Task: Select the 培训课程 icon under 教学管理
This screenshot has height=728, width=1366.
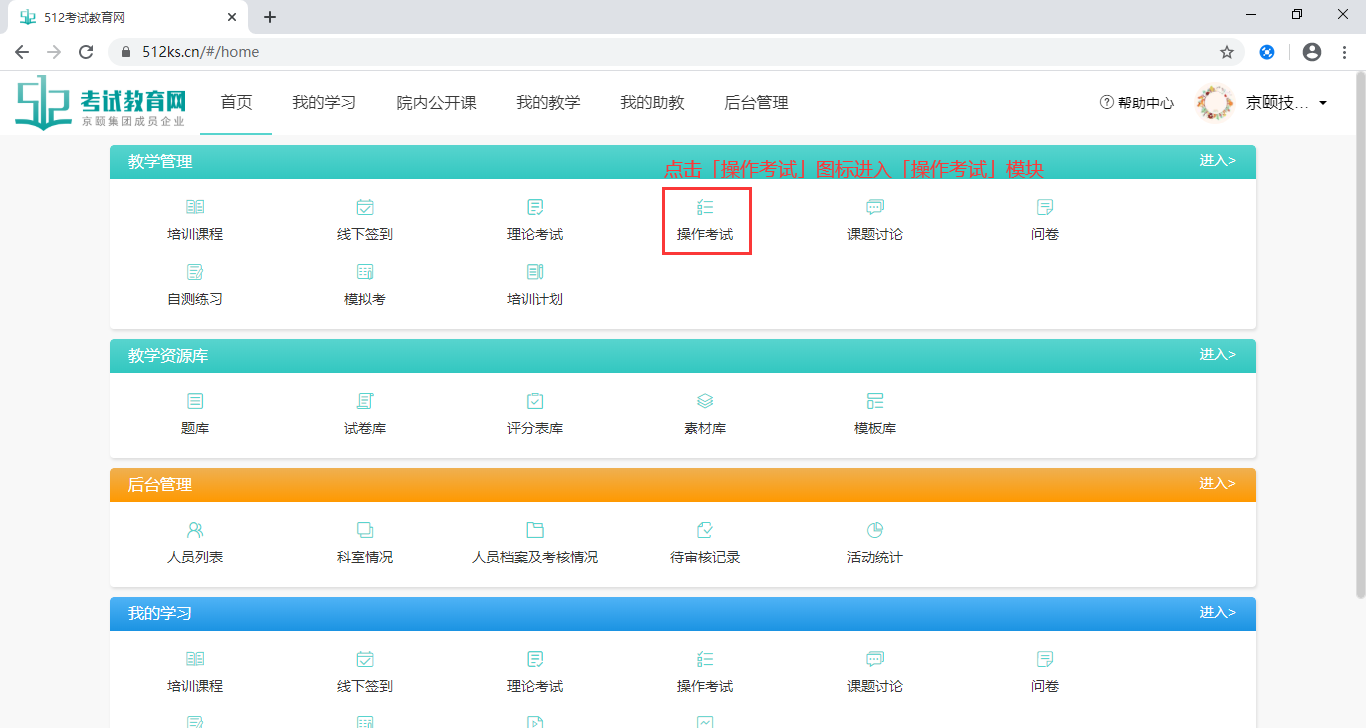Action: click(194, 218)
